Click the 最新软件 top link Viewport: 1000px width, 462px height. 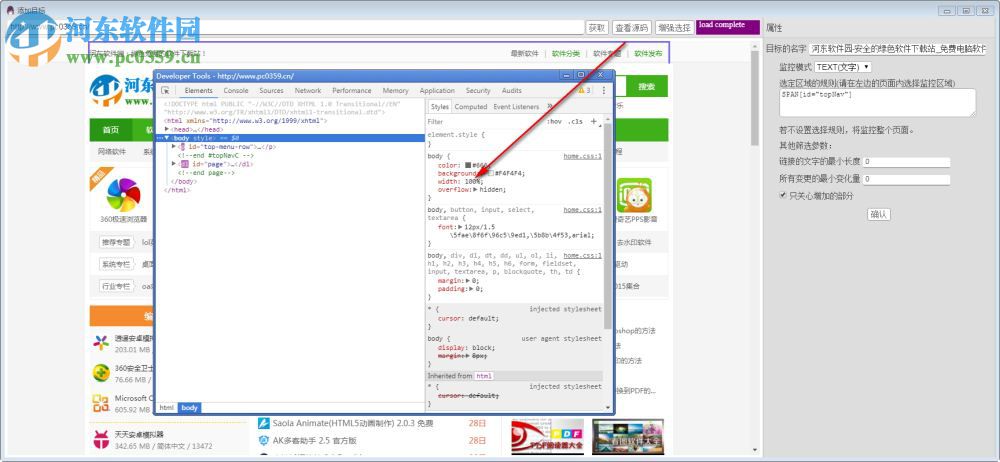(524, 54)
